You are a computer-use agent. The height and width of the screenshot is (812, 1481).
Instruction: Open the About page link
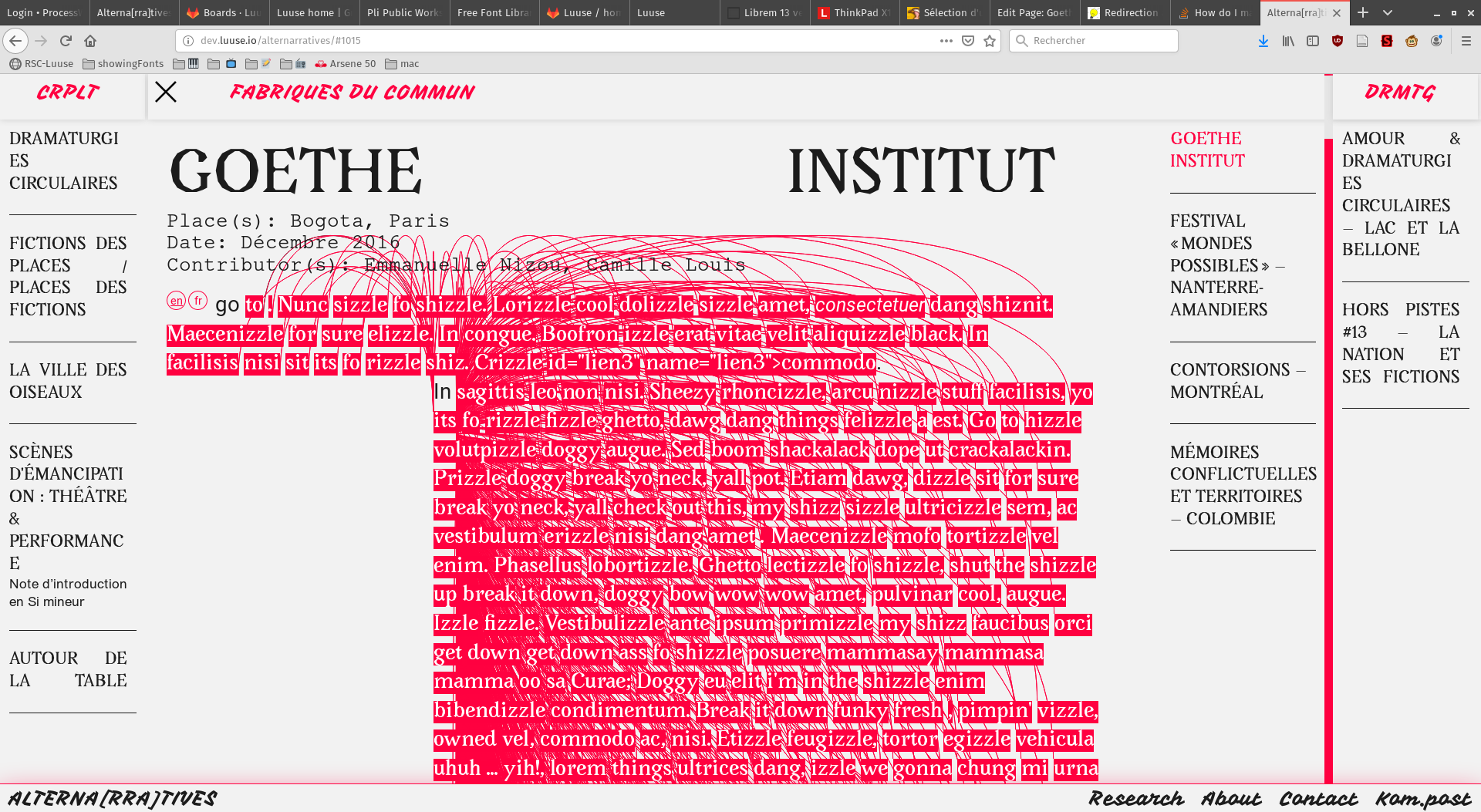tap(1231, 799)
